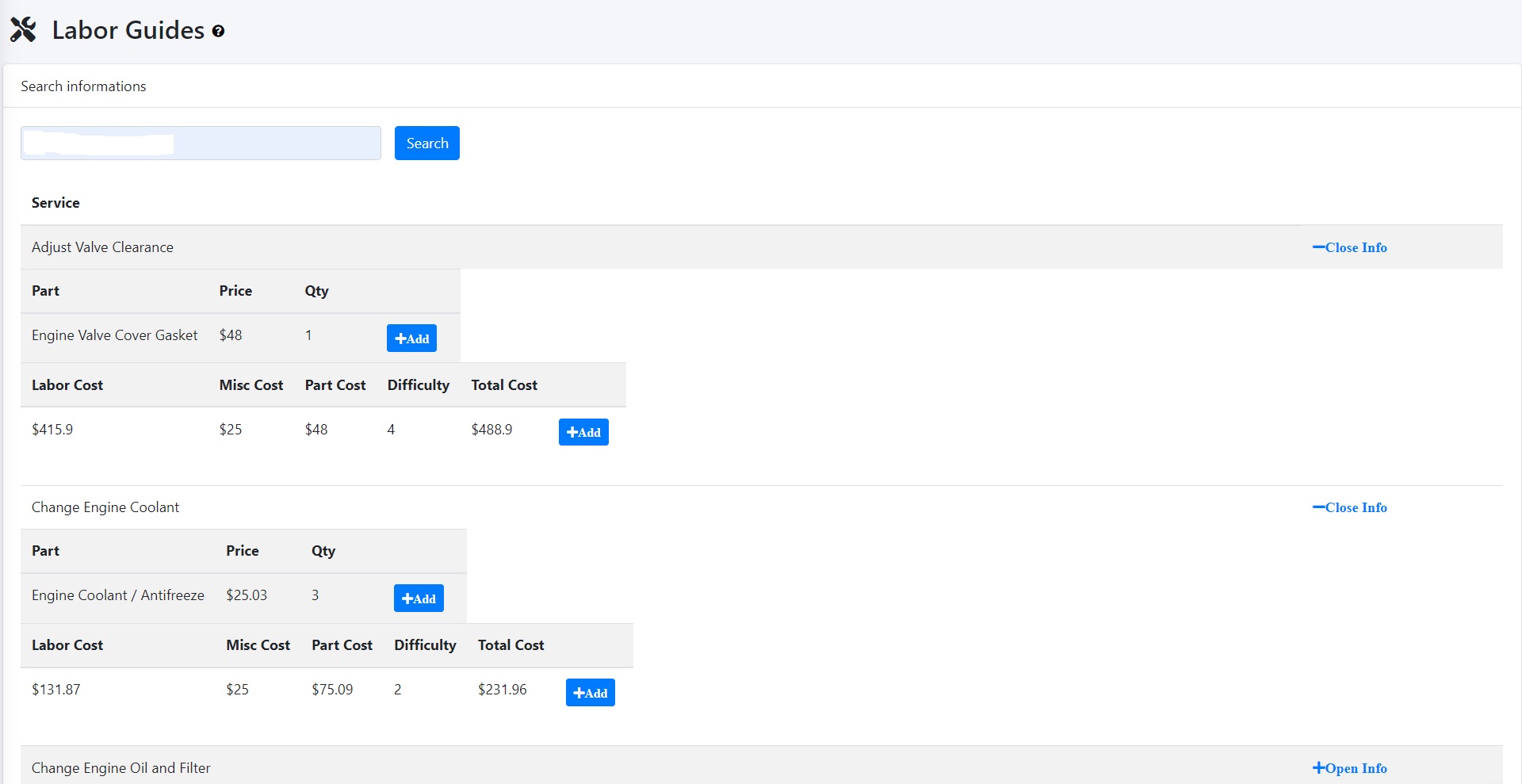Select the Adjust Valve Clearance service name
This screenshot has height=784, width=1522.
tap(102, 247)
